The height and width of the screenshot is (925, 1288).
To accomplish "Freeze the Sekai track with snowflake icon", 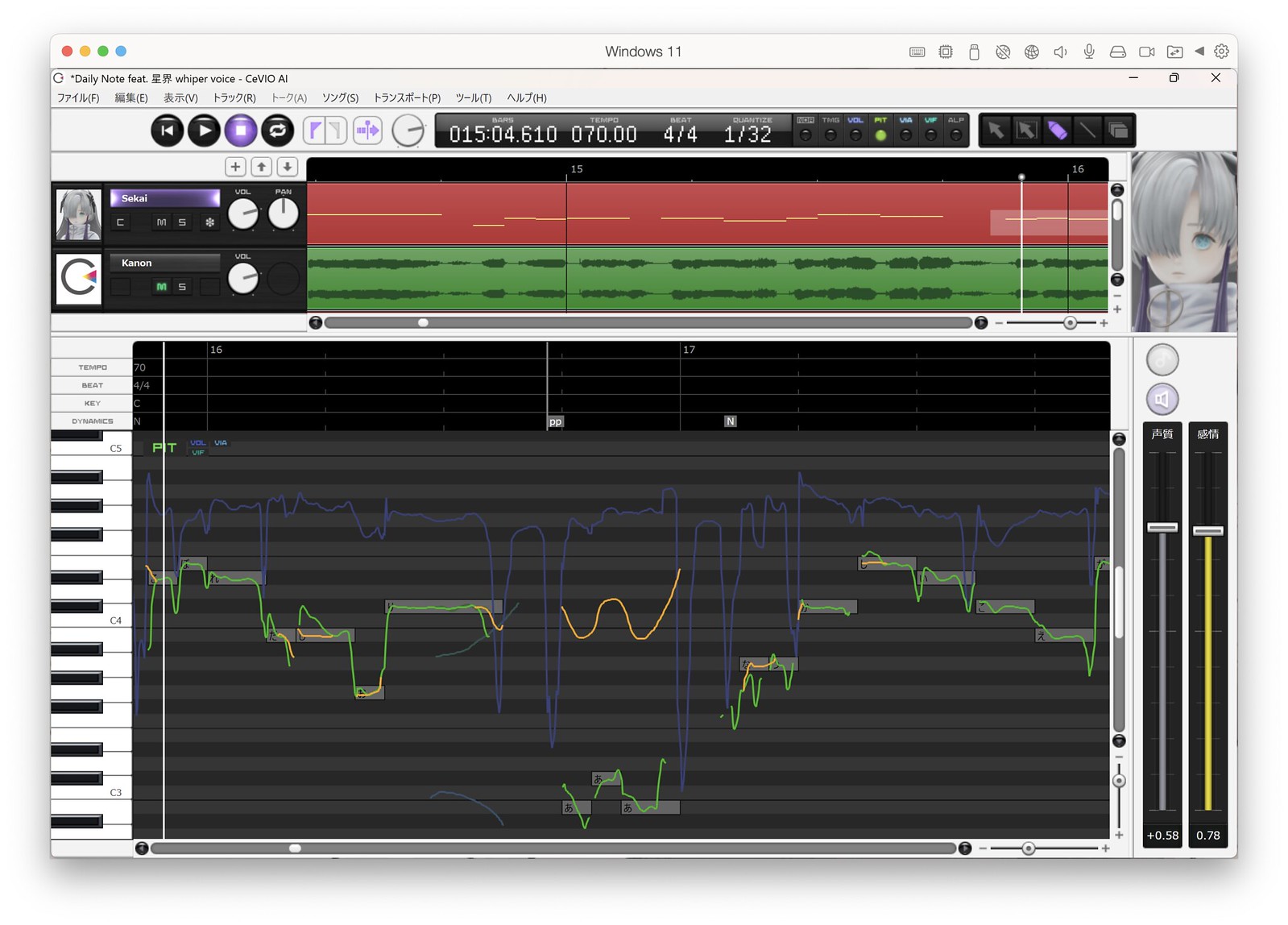I will (209, 222).
